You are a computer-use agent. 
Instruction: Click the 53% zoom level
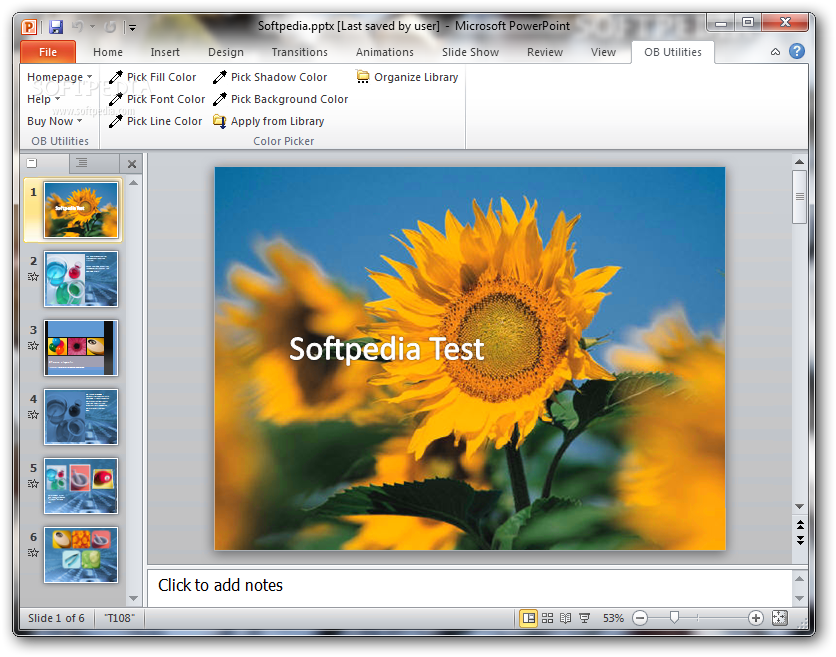pyautogui.click(x=613, y=618)
